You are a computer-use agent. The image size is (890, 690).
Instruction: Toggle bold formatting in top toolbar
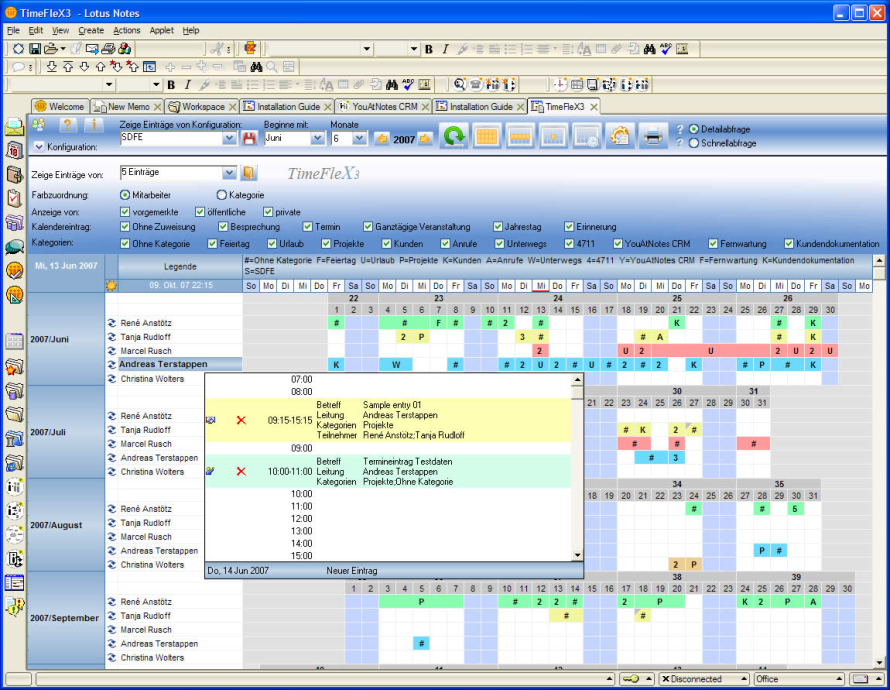tap(429, 49)
